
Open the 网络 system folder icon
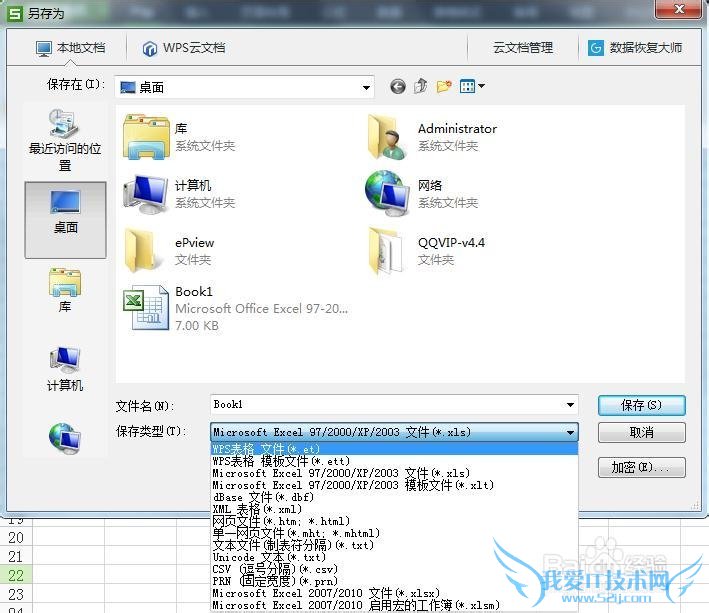click(x=388, y=193)
